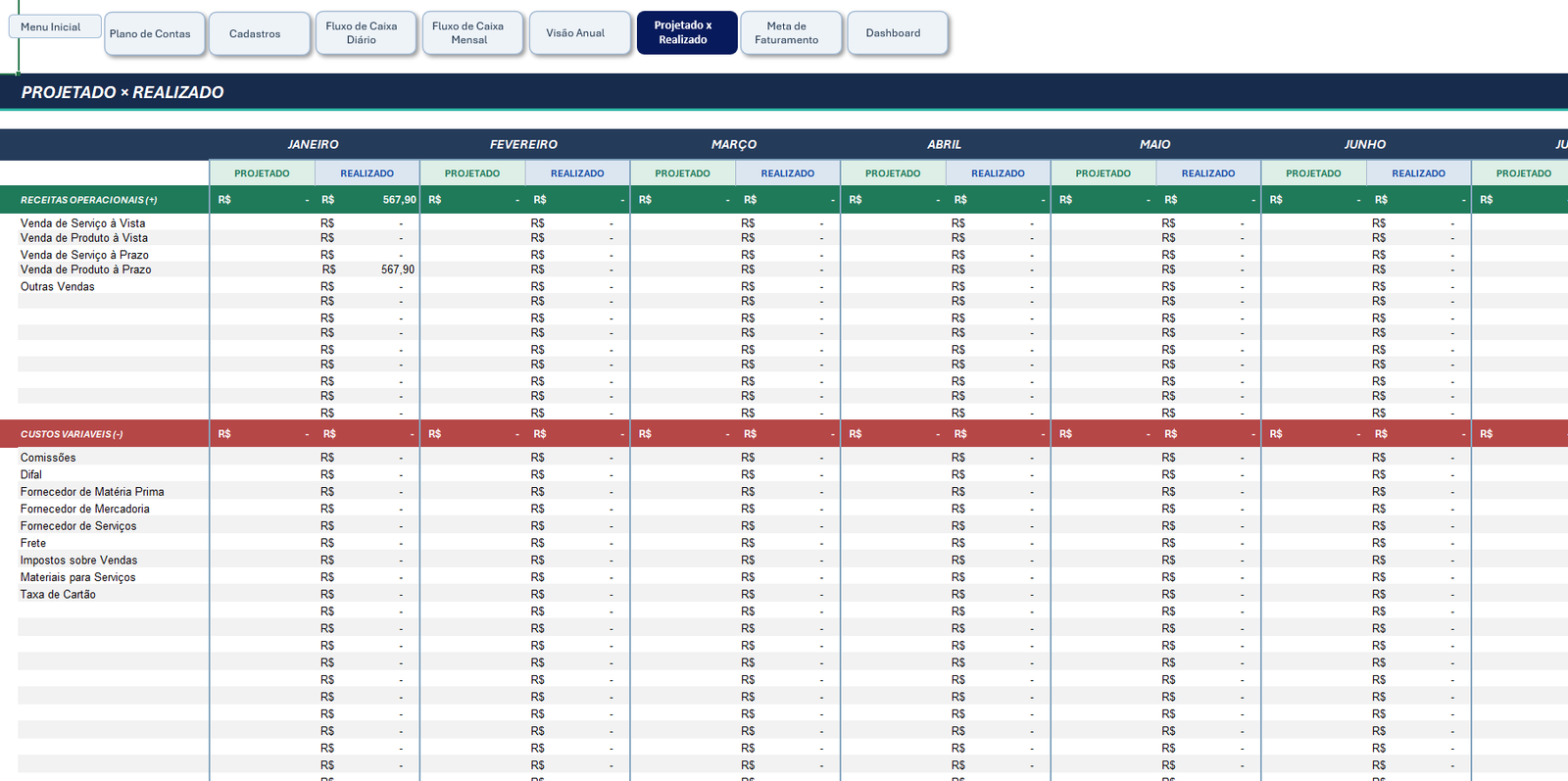Click the JANEIRO month header
The height and width of the screenshot is (781, 1568).
[x=314, y=144]
